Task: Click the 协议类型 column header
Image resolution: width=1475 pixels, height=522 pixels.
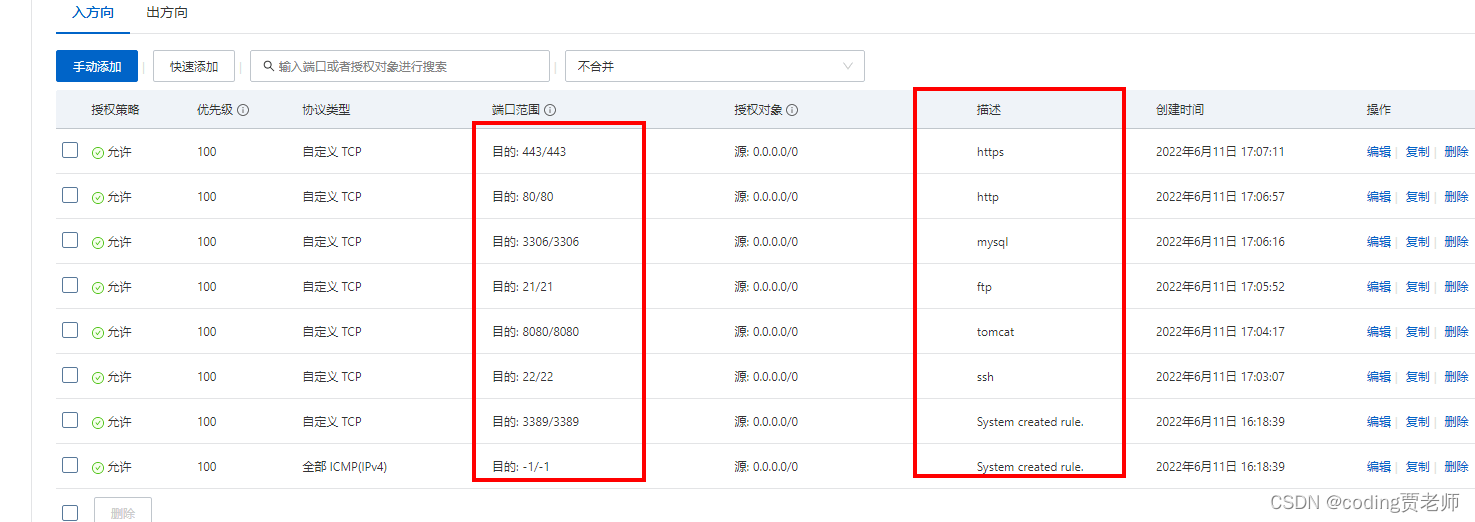Action: tap(326, 110)
